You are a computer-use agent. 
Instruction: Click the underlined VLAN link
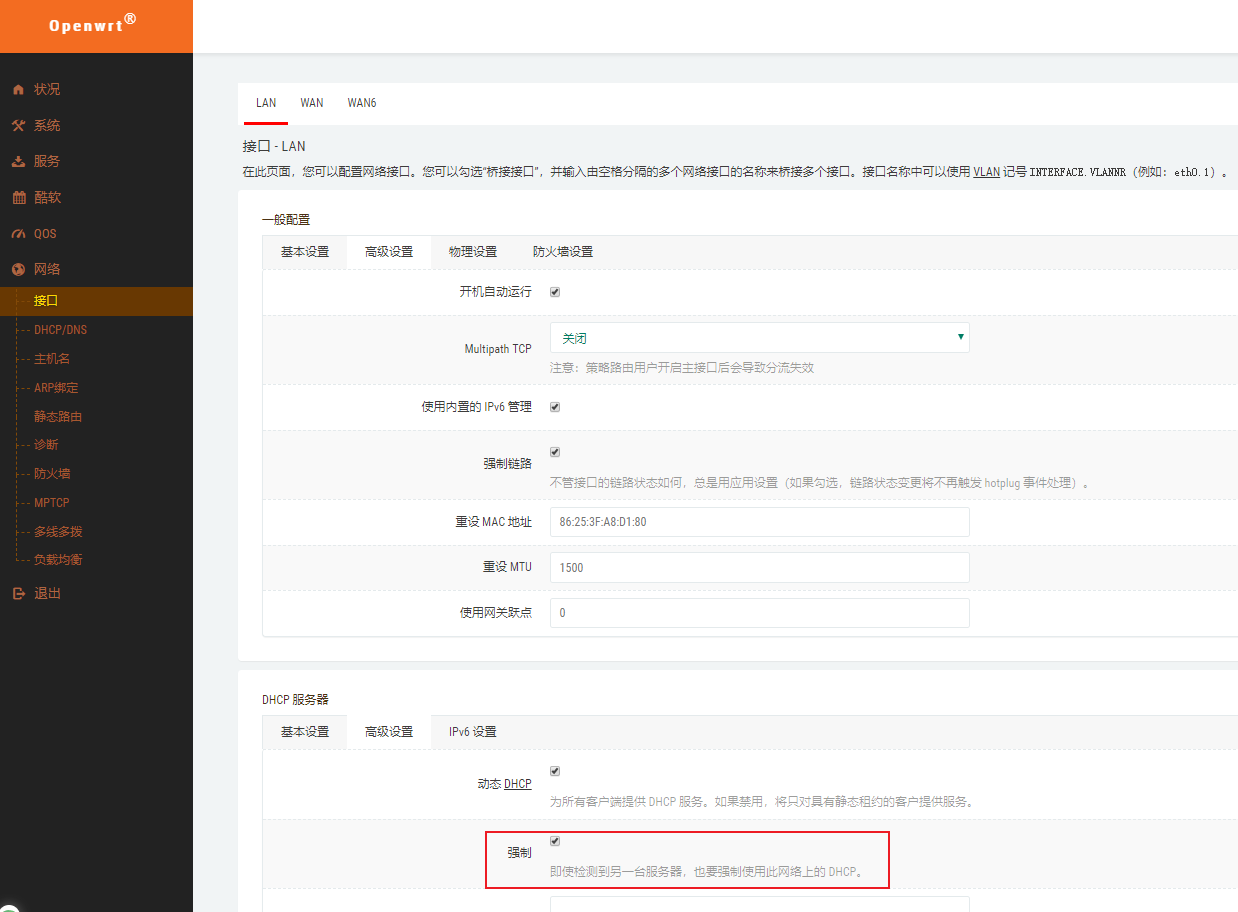pos(985,171)
